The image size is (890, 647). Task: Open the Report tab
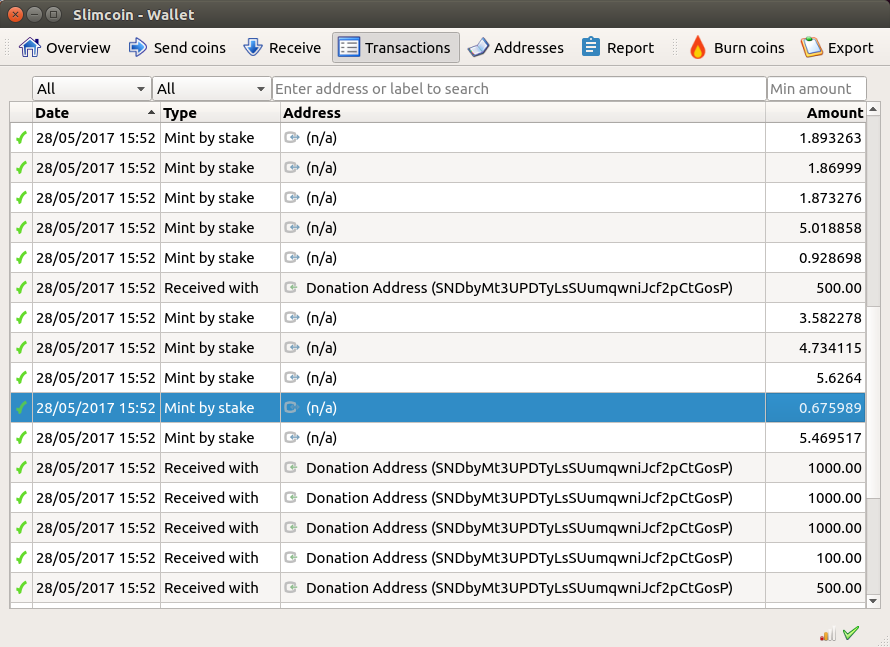[618, 48]
